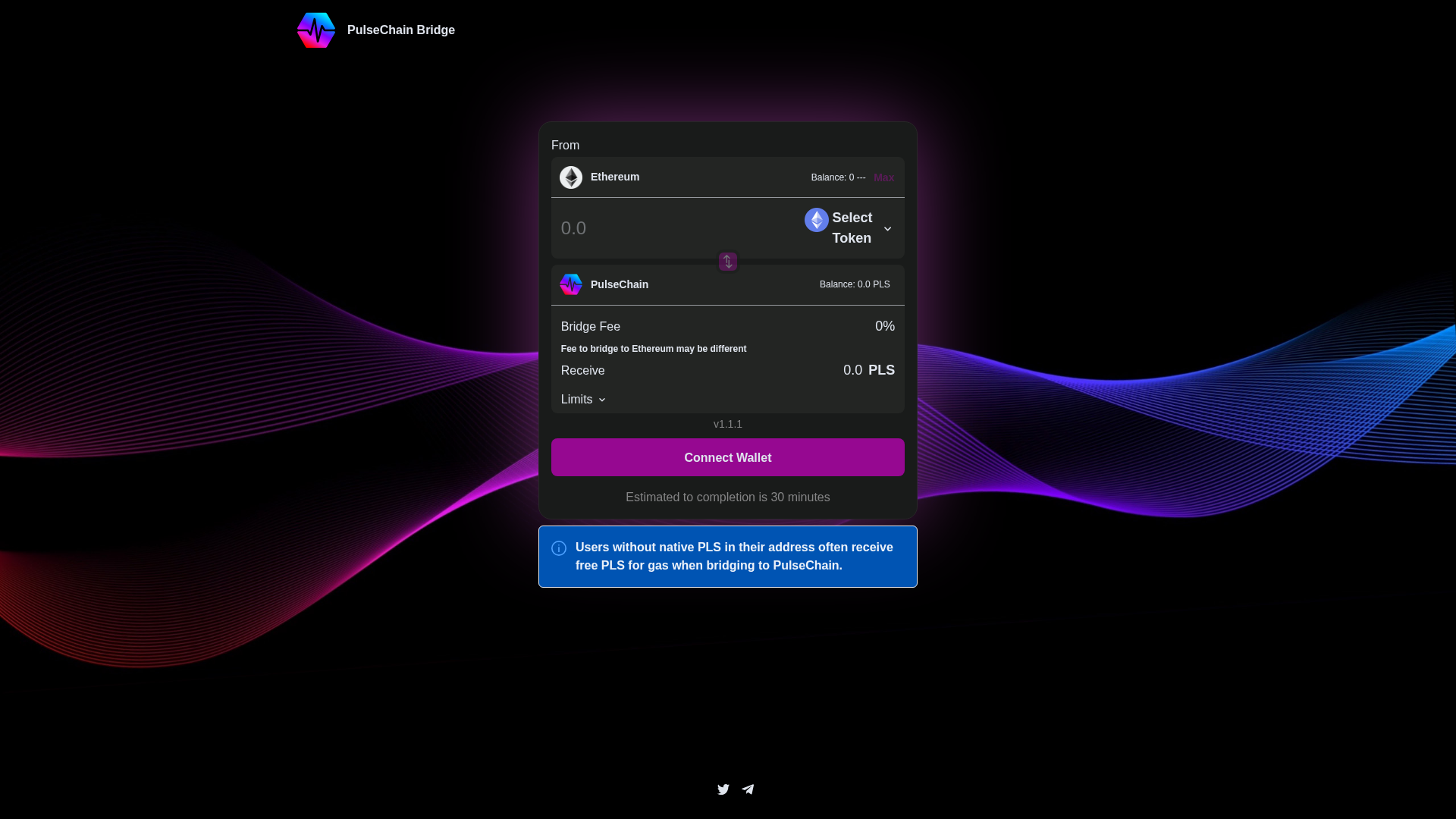Click the Connect Wallet button
The width and height of the screenshot is (1456, 819).
click(727, 457)
